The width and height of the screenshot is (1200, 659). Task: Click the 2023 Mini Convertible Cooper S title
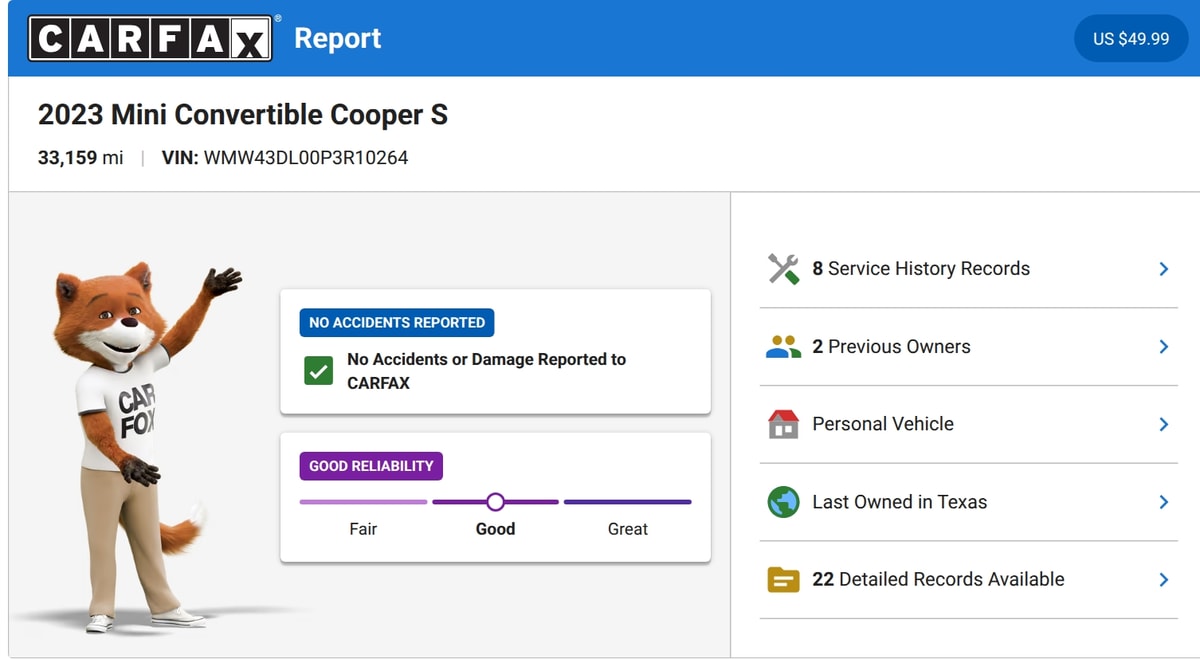[x=243, y=115]
